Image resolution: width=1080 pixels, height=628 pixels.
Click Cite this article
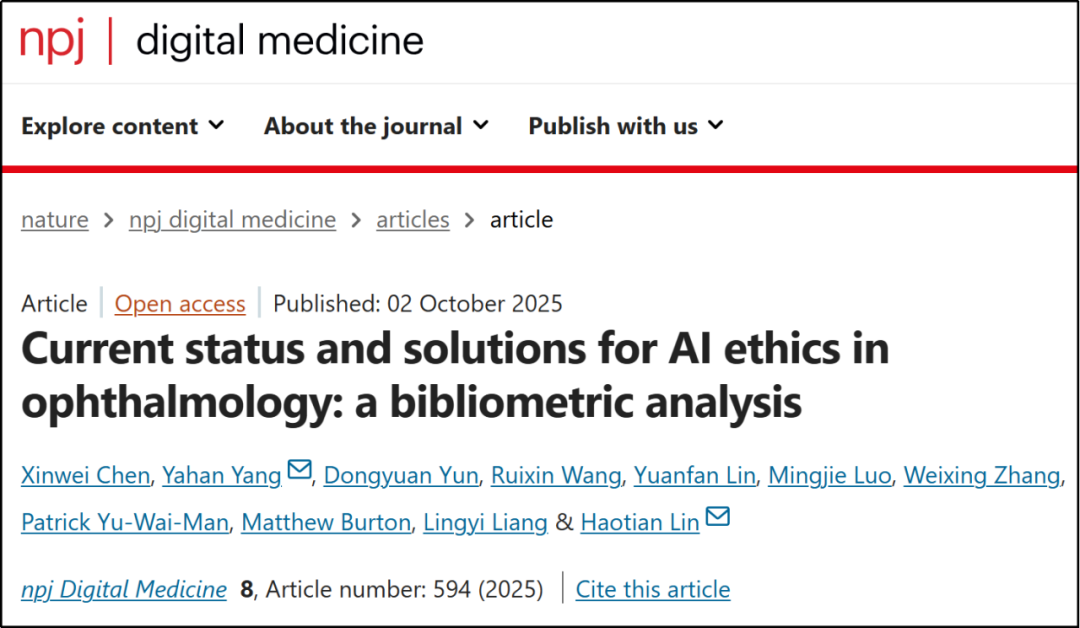(652, 590)
